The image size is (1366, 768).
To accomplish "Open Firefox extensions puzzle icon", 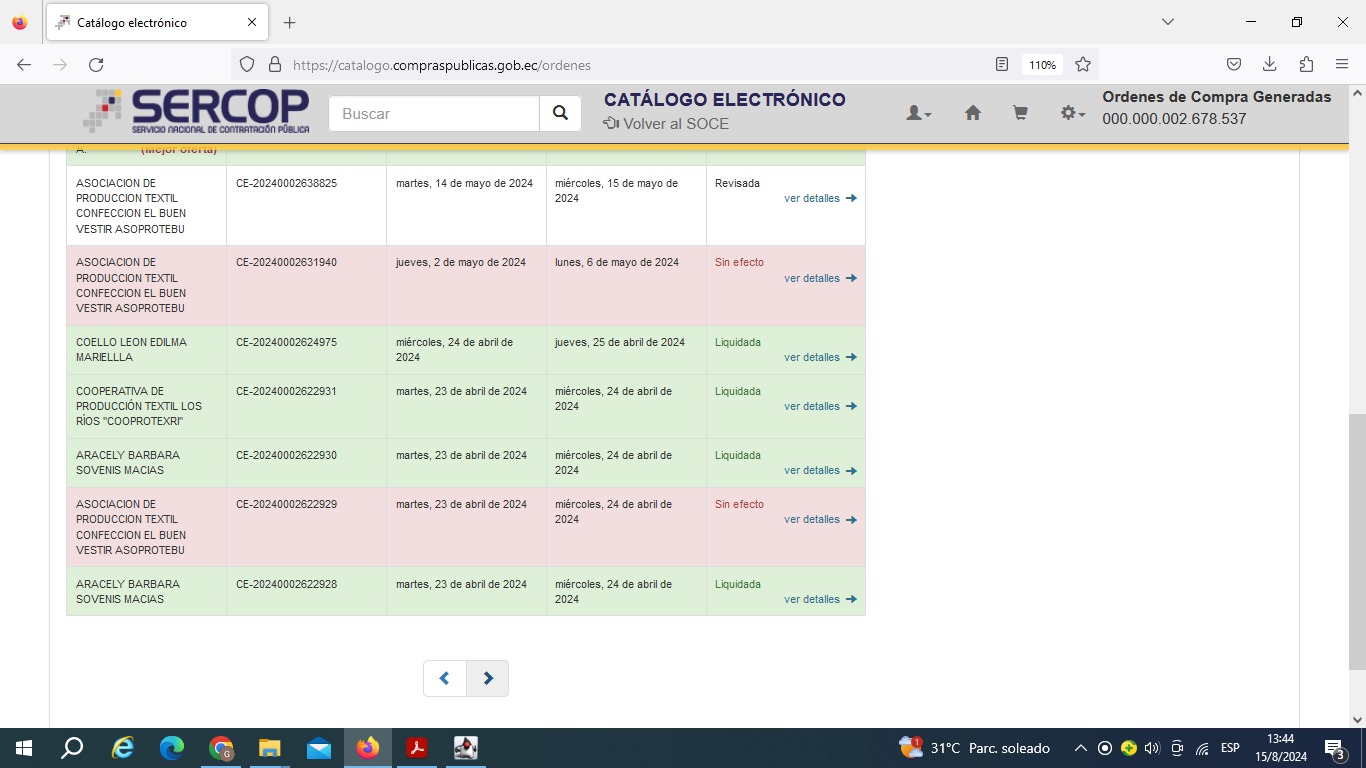I will [x=1306, y=65].
